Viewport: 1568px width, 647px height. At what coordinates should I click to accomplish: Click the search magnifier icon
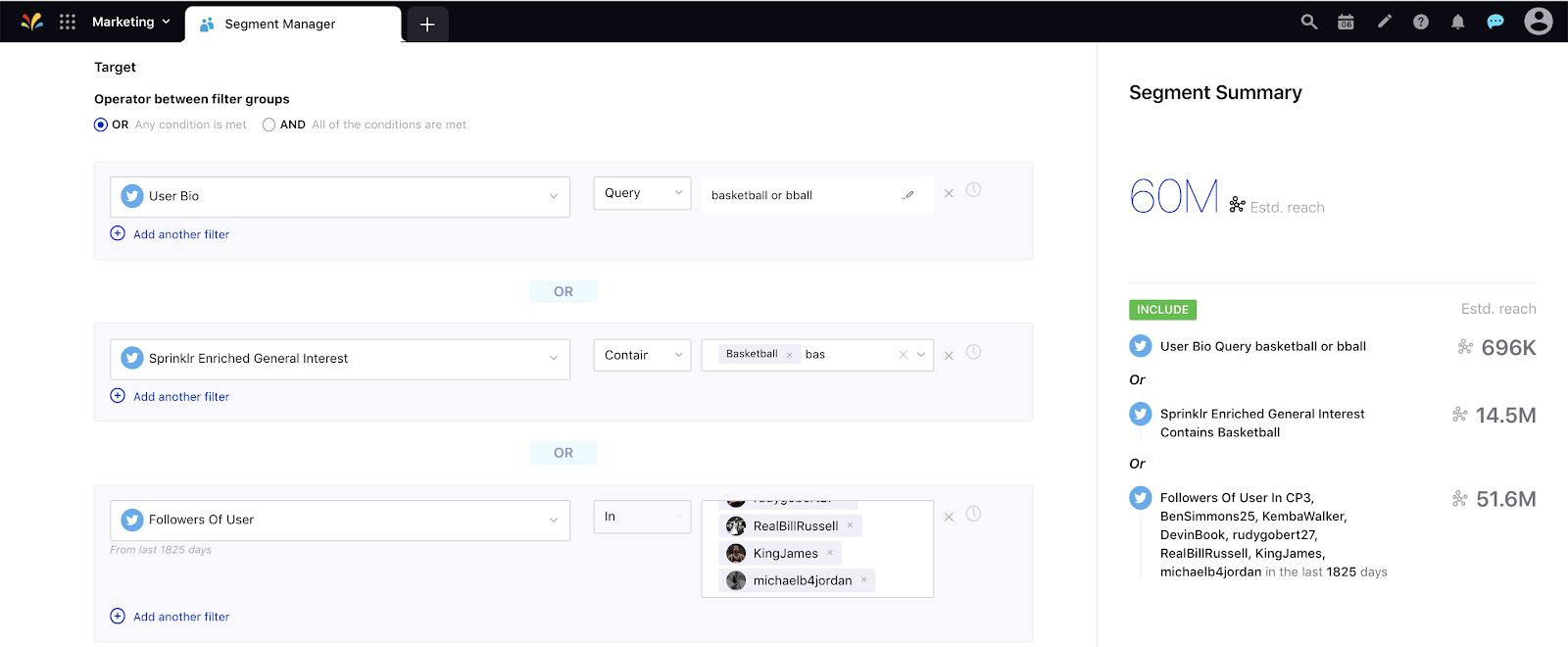(1308, 22)
